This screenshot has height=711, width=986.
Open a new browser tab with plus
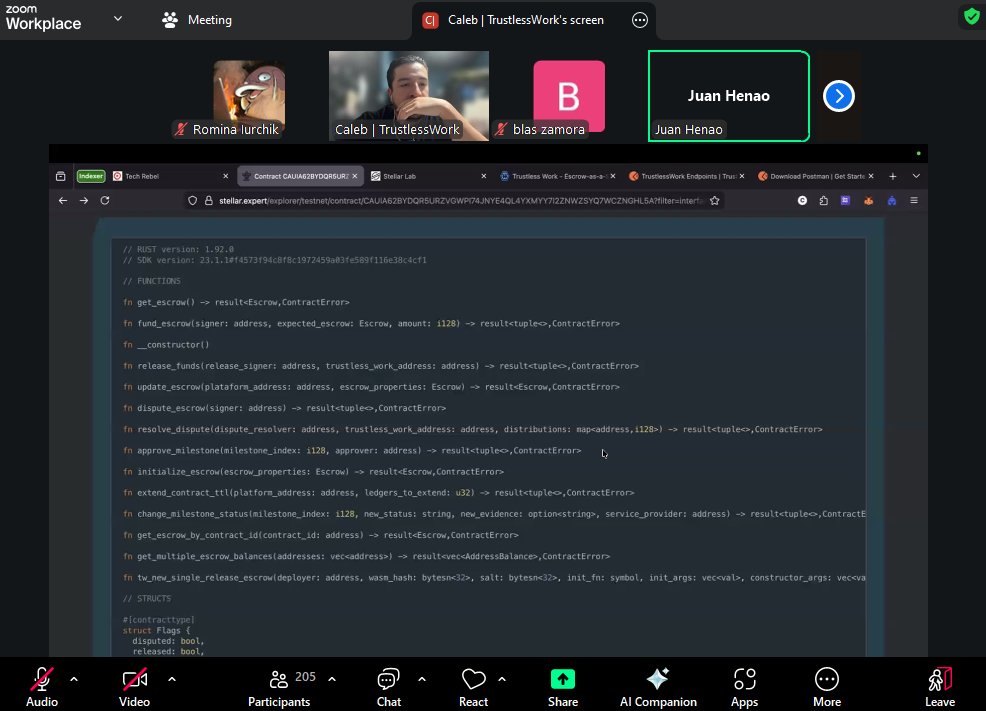coord(893,176)
